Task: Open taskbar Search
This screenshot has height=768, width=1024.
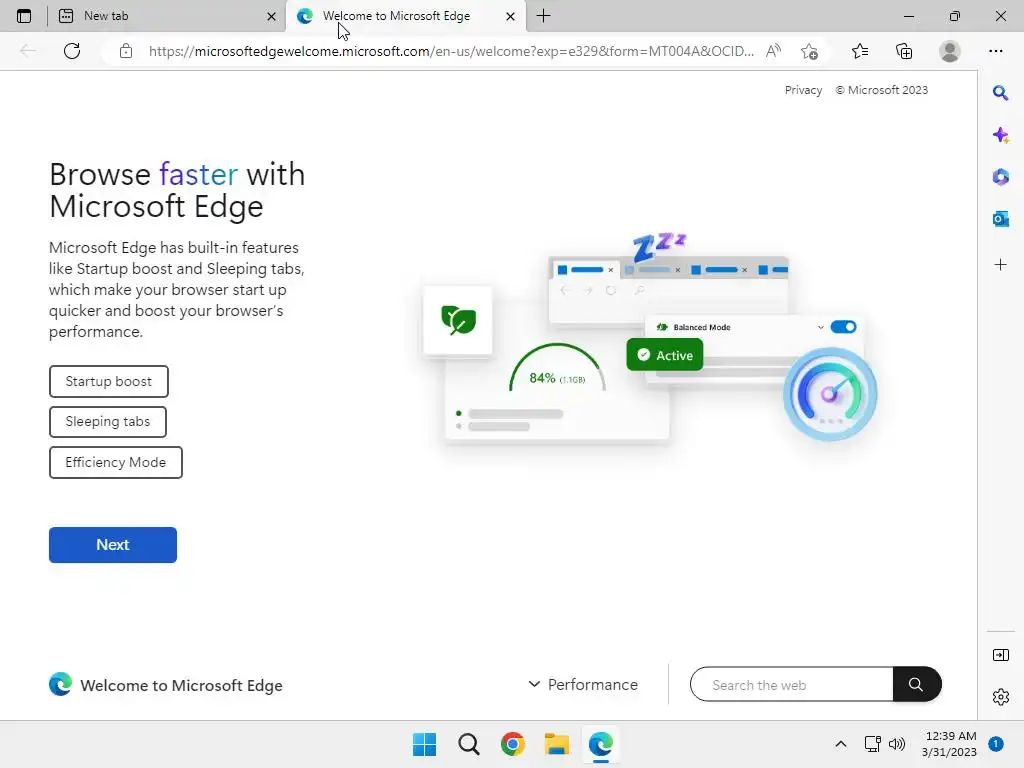Action: [468, 744]
